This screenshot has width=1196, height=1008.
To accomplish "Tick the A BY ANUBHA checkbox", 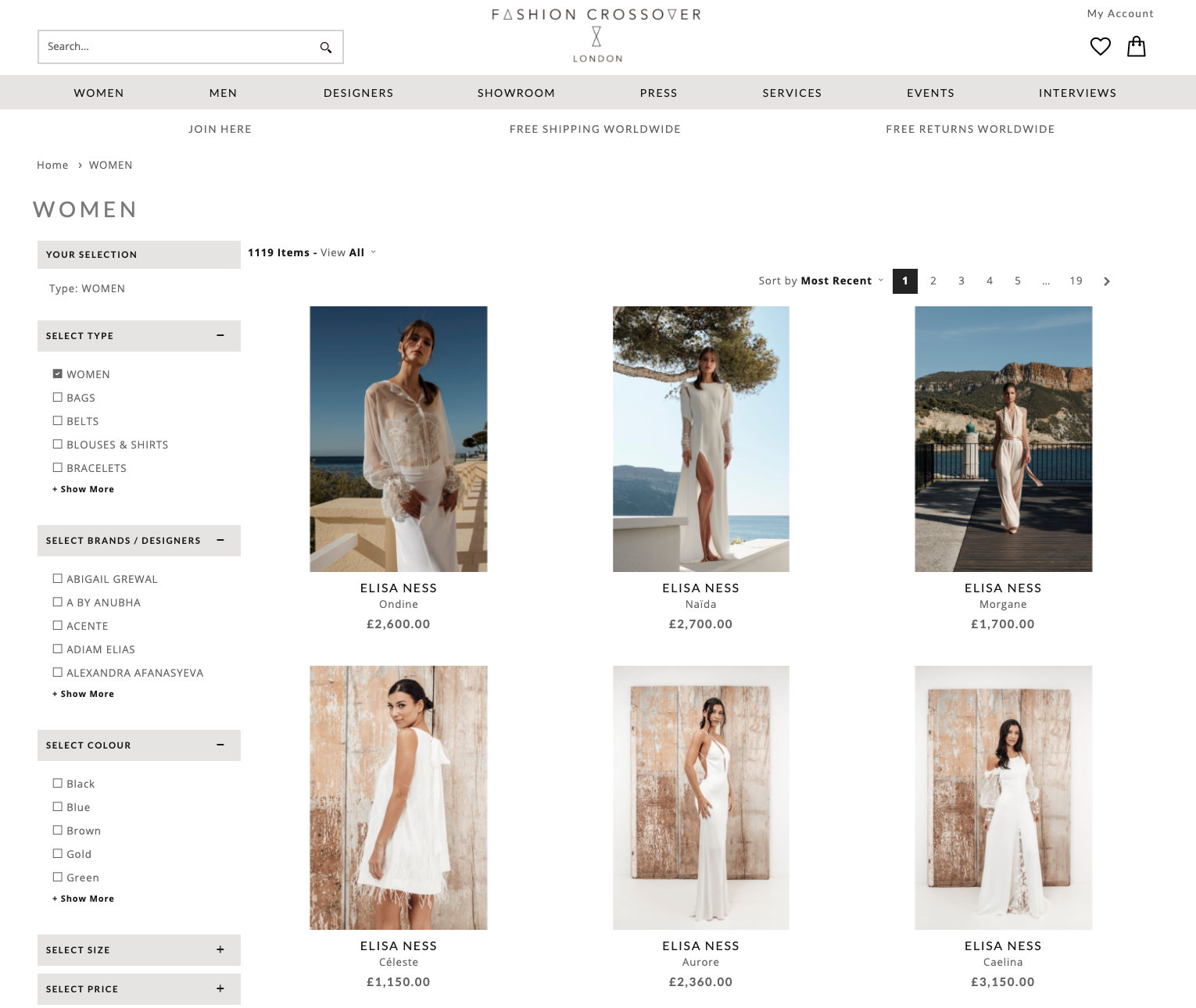I will (x=57, y=602).
